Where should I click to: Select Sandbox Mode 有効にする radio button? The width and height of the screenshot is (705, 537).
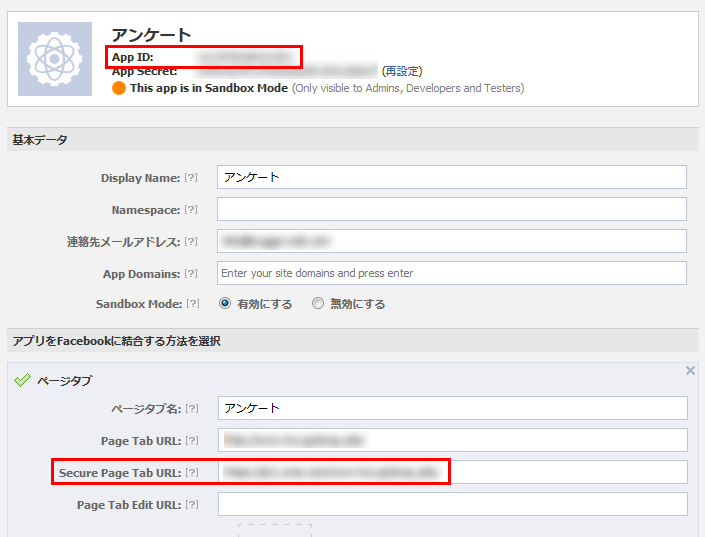[x=225, y=304]
